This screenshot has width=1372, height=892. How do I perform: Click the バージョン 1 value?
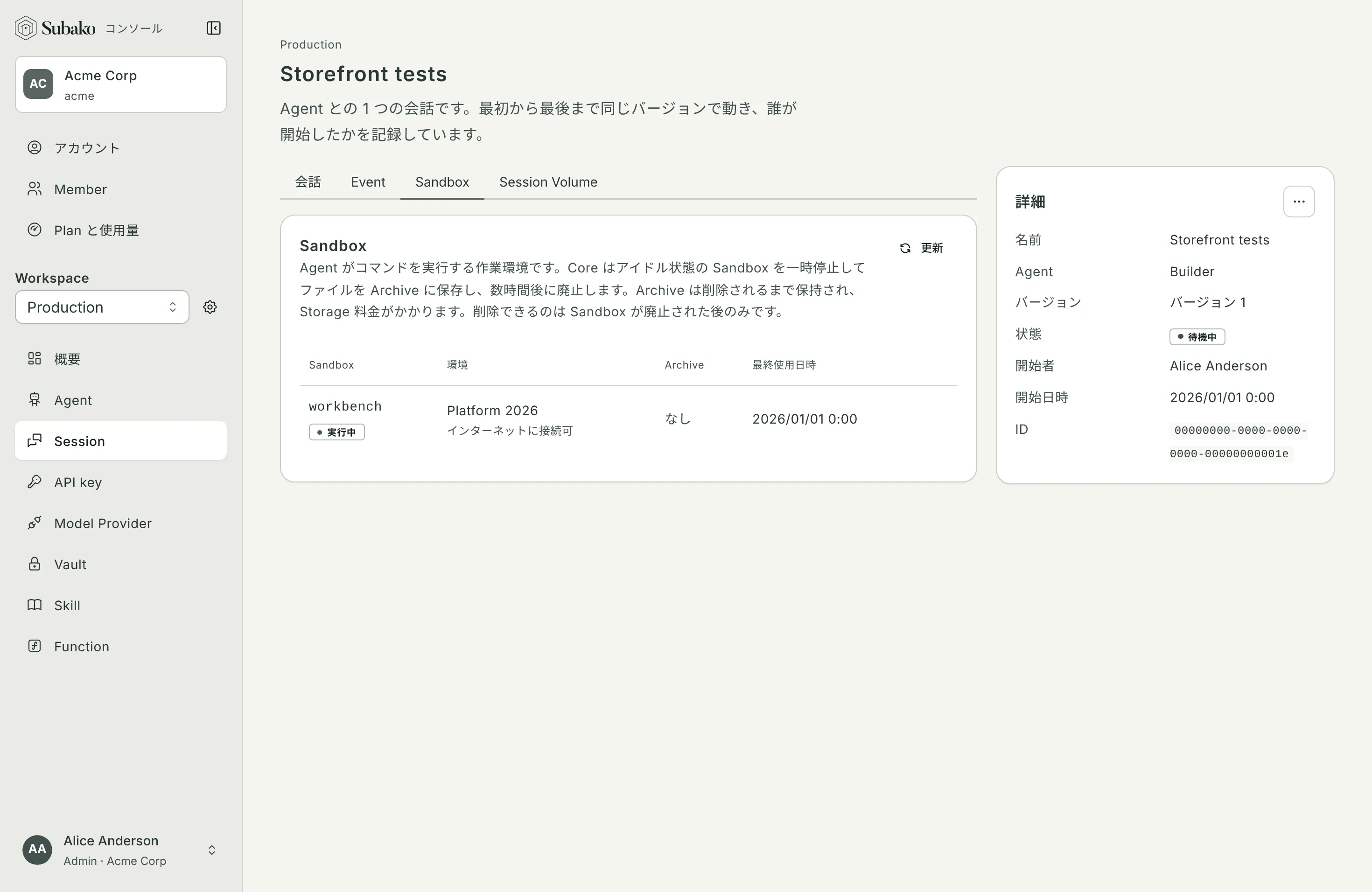tap(1208, 302)
